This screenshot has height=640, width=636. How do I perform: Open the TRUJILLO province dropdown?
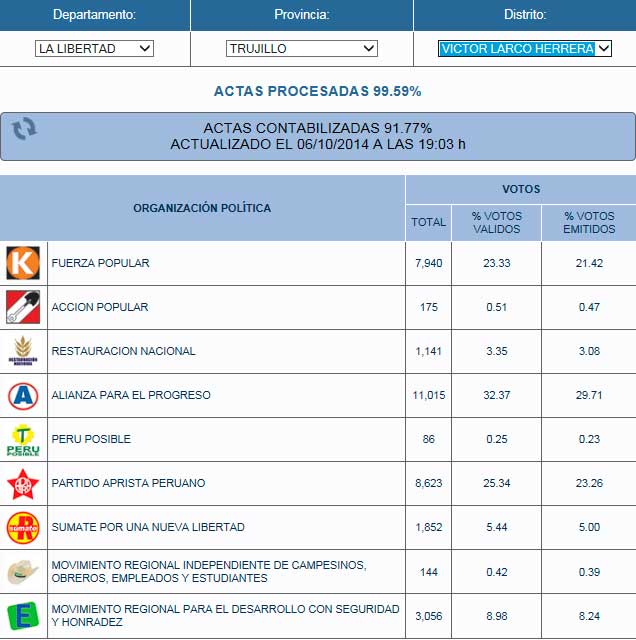point(302,48)
